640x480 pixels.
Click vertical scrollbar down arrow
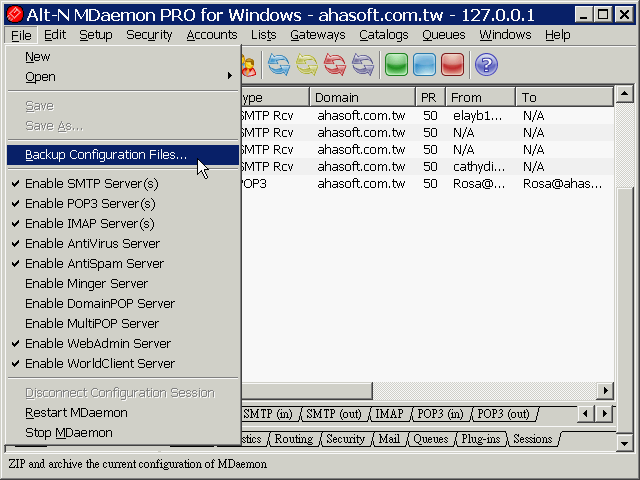click(x=624, y=443)
